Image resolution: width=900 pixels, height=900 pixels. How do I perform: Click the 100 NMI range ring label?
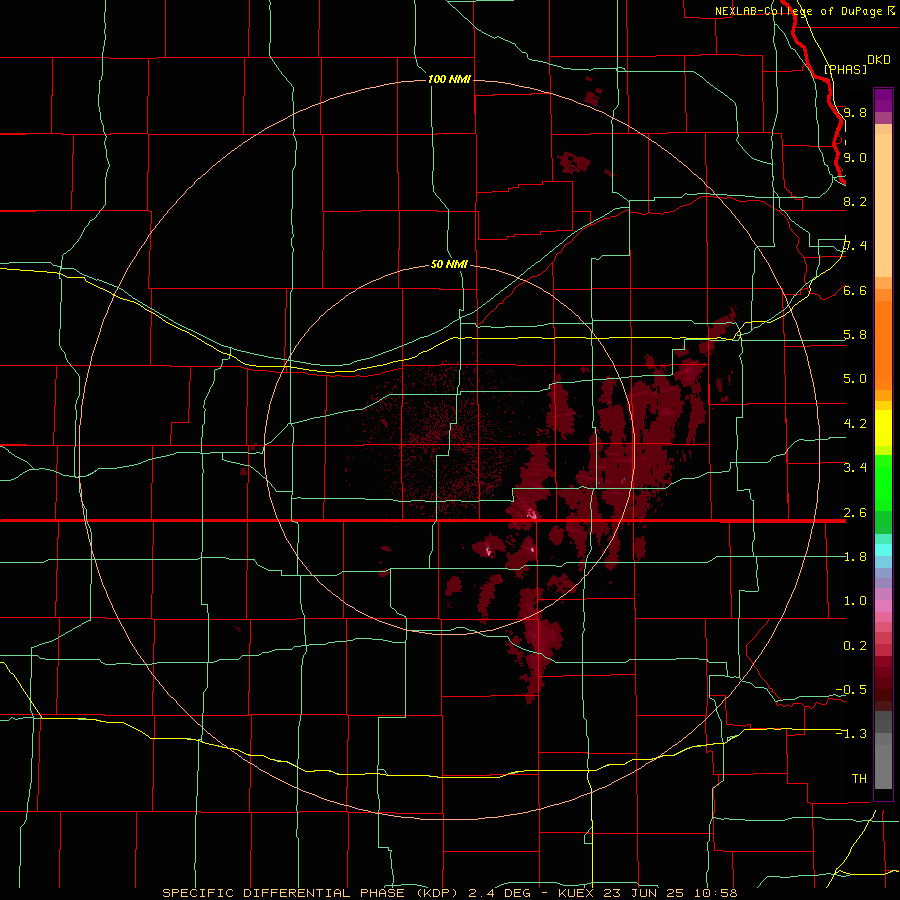point(449,79)
